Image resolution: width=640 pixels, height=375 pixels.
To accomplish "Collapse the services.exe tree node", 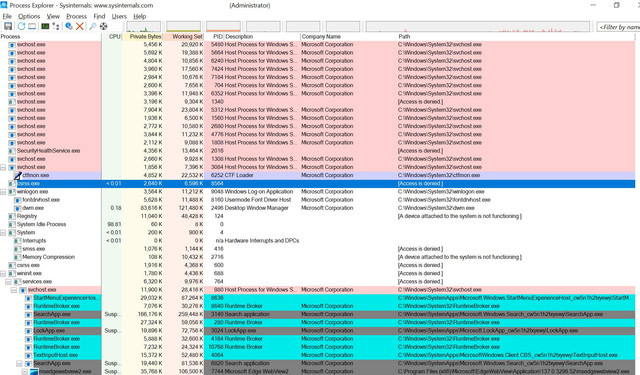I will pyautogui.click(x=8, y=282).
